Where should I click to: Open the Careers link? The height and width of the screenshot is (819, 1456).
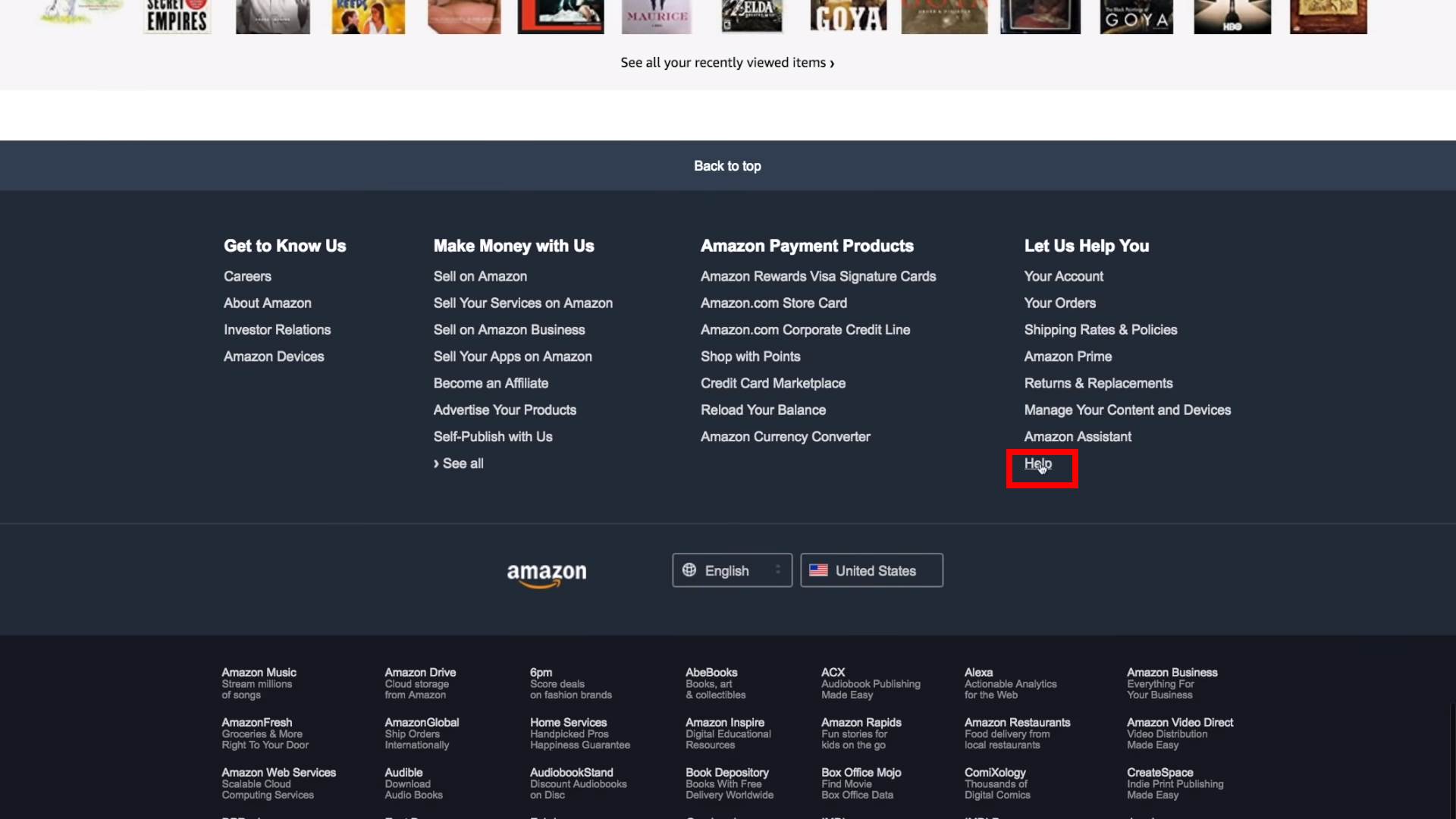pos(247,277)
